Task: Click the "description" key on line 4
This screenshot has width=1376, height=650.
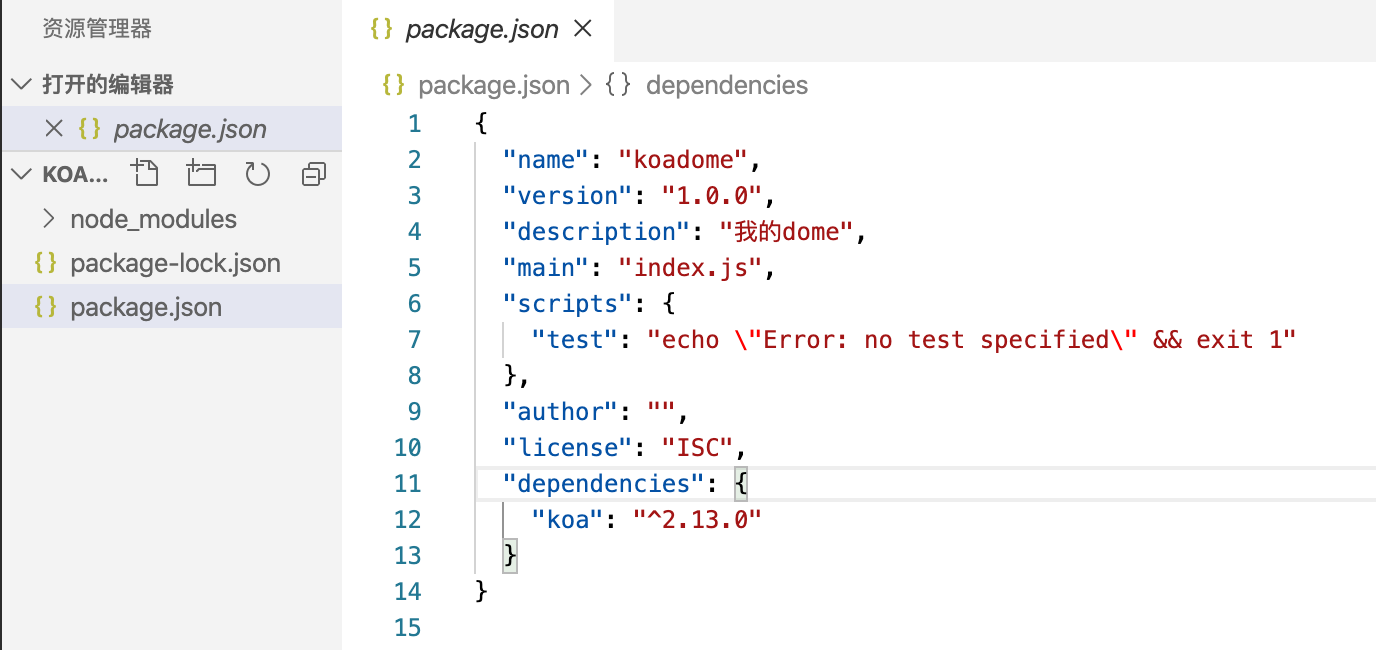Action: 597,232
